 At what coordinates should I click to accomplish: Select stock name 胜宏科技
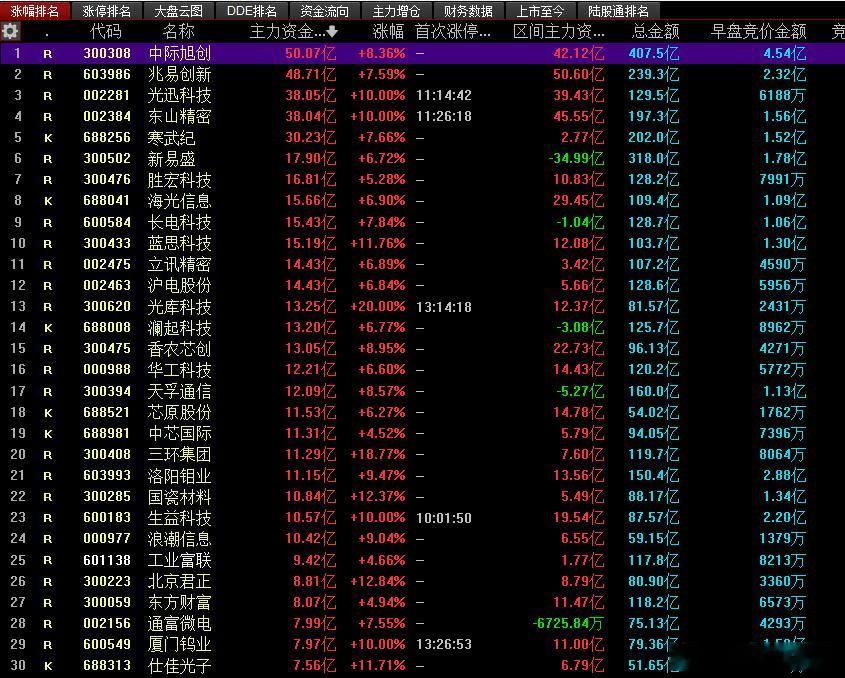tap(179, 180)
